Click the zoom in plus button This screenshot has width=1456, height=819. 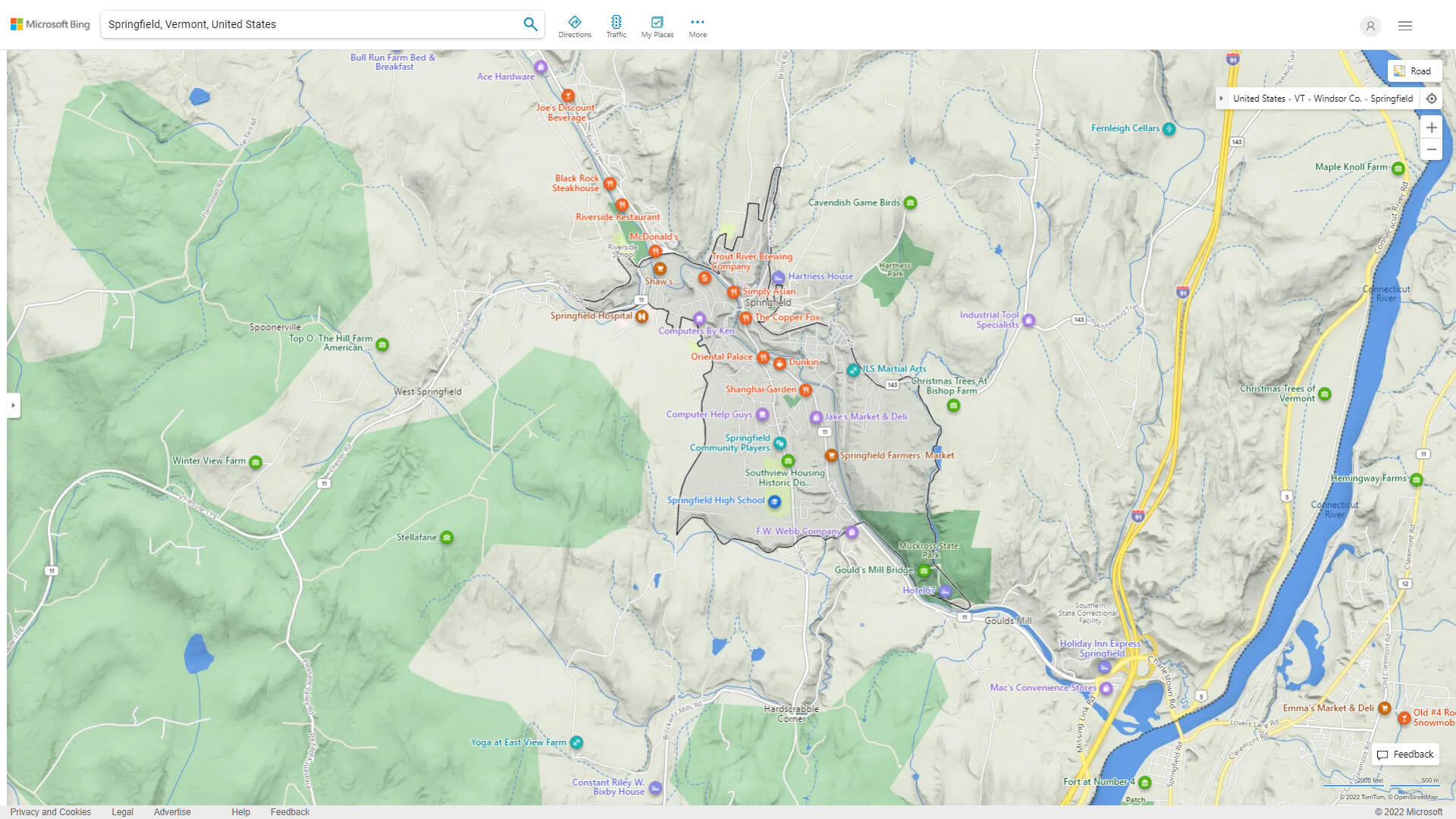pos(1432,127)
